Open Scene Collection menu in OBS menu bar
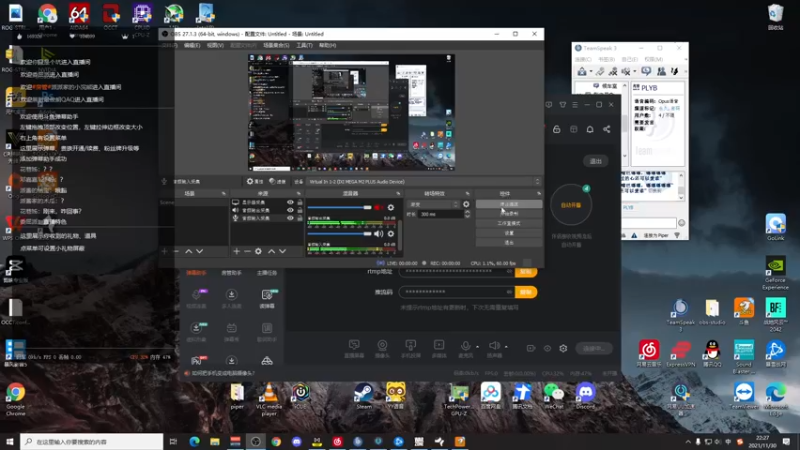This screenshot has height=450, width=800. 276,45
